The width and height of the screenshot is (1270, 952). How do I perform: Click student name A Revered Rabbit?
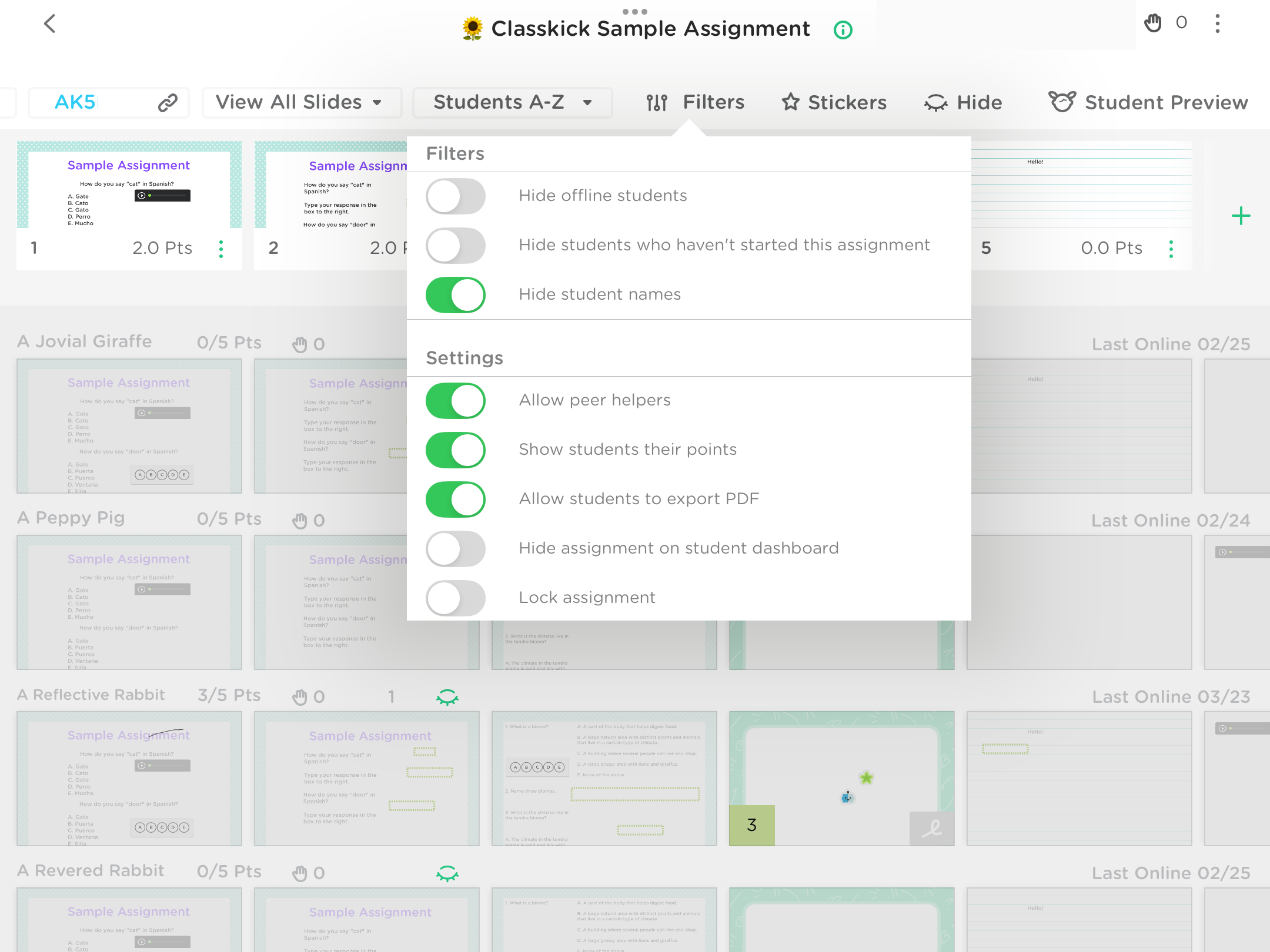tap(91, 871)
